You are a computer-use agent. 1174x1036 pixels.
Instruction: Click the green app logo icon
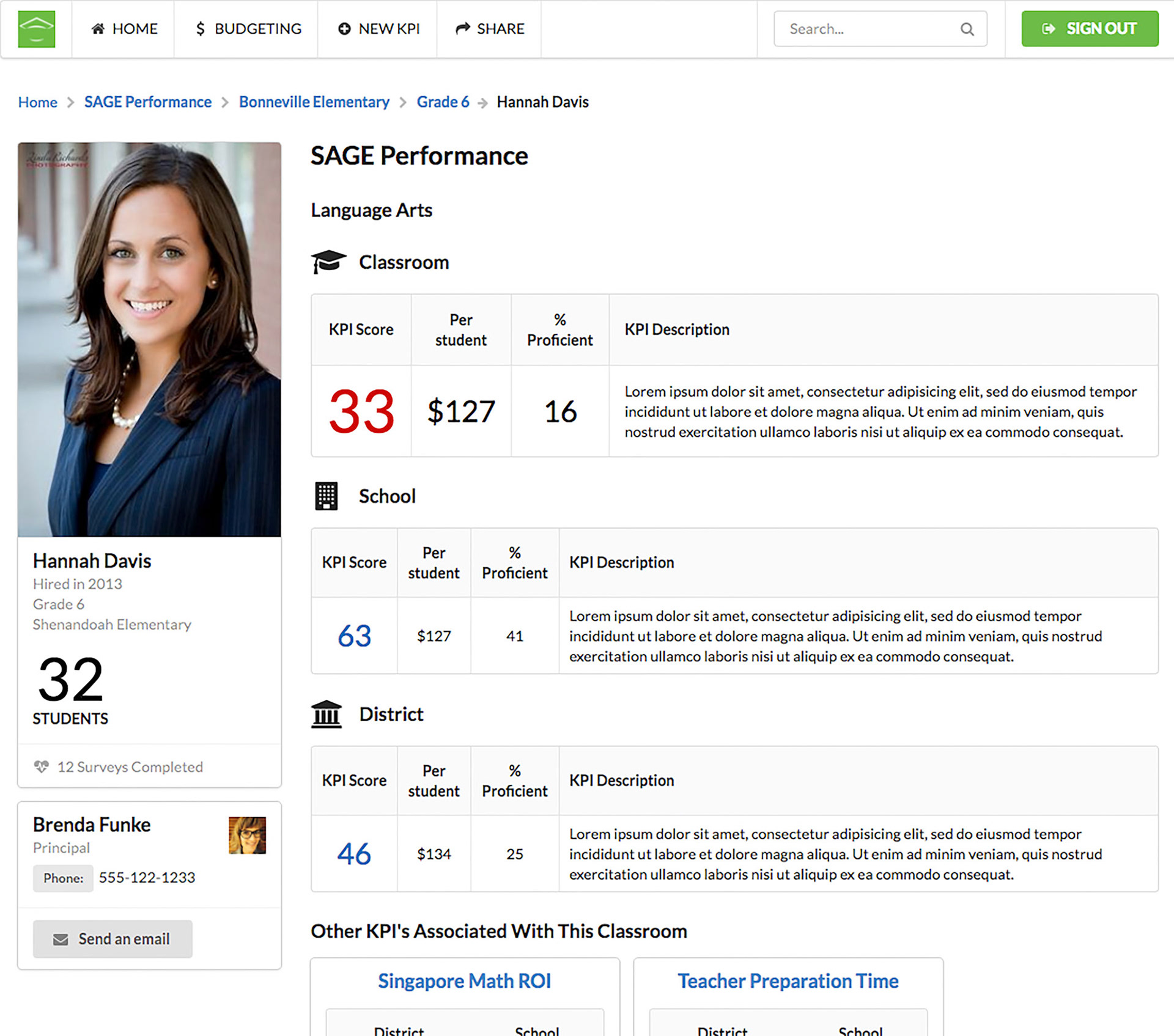tap(37, 29)
